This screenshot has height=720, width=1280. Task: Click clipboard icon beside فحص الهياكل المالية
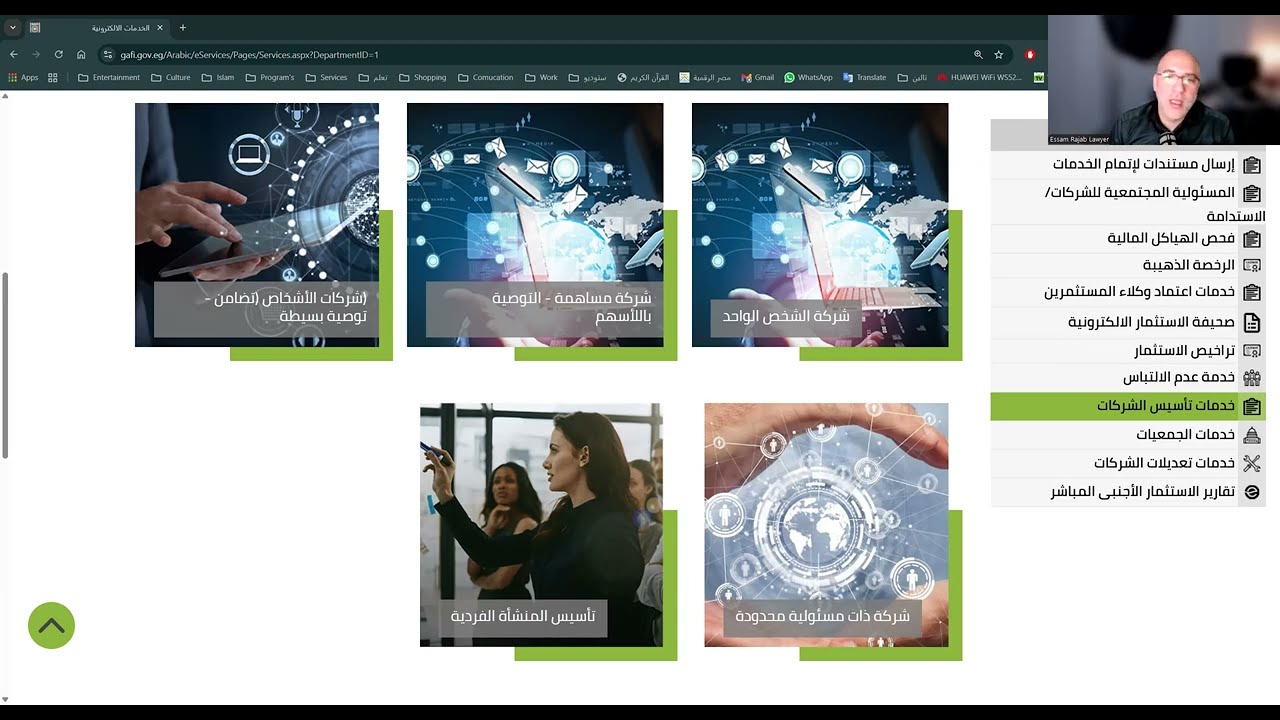pyautogui.click(x=1251, y=238)
